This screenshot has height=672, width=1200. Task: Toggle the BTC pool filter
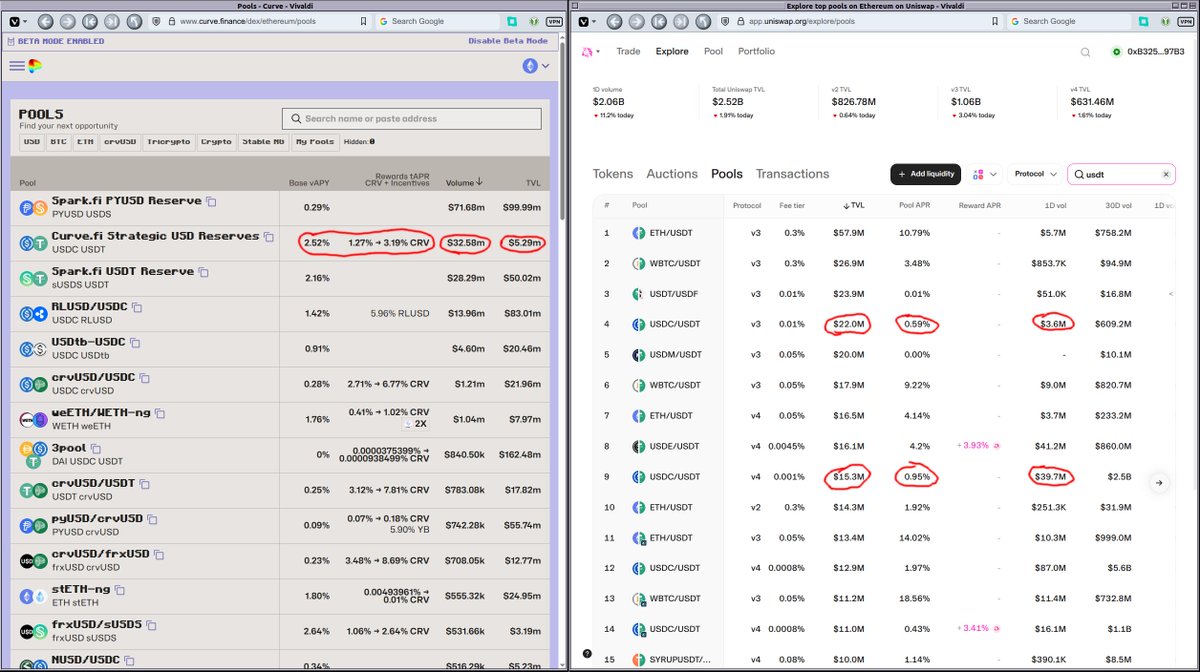pos(58,142)
